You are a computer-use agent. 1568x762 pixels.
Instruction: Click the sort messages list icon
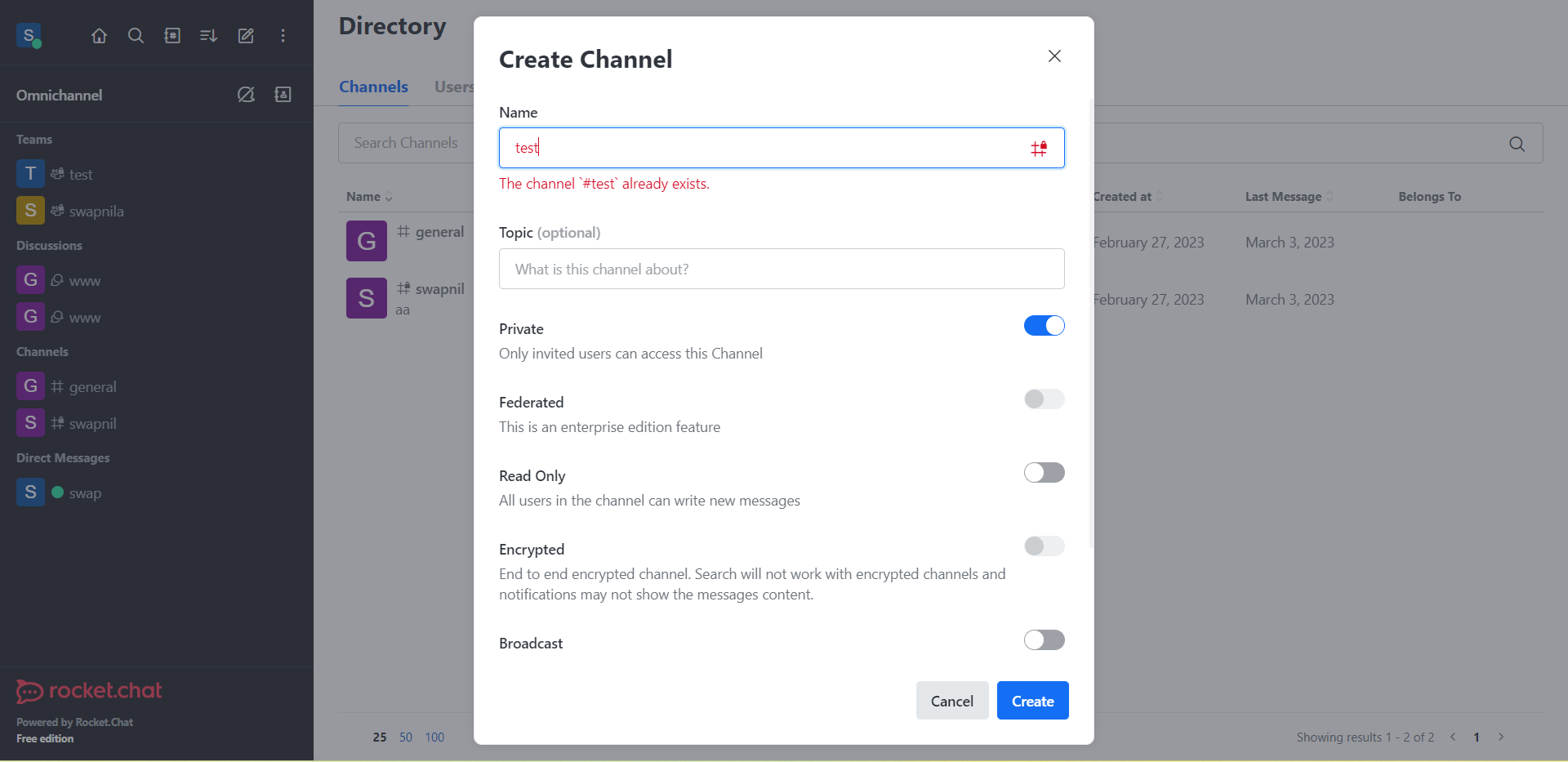[208, 35]
